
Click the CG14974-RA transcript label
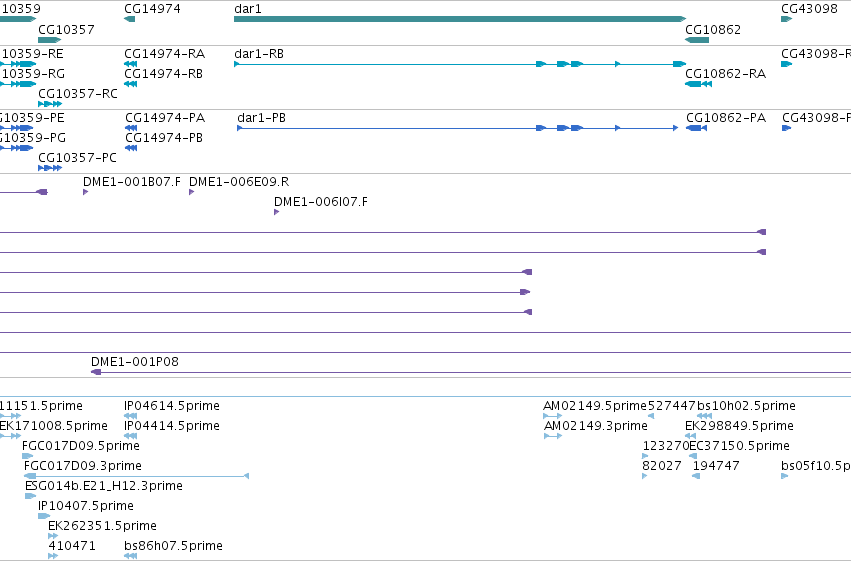point(164,54)
